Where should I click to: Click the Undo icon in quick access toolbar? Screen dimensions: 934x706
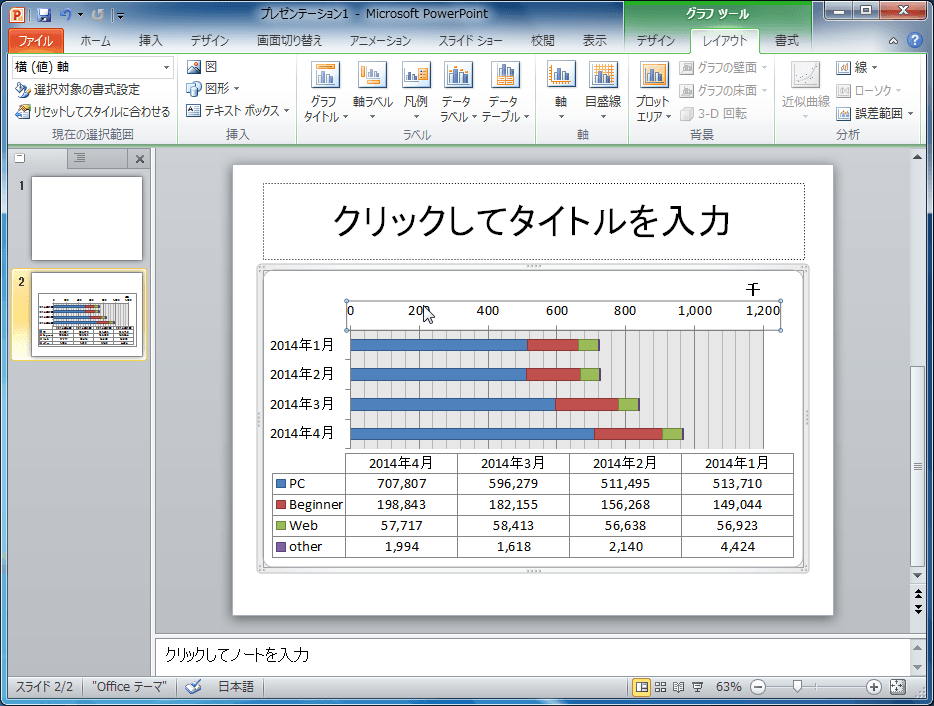click(x=66, y=15)
